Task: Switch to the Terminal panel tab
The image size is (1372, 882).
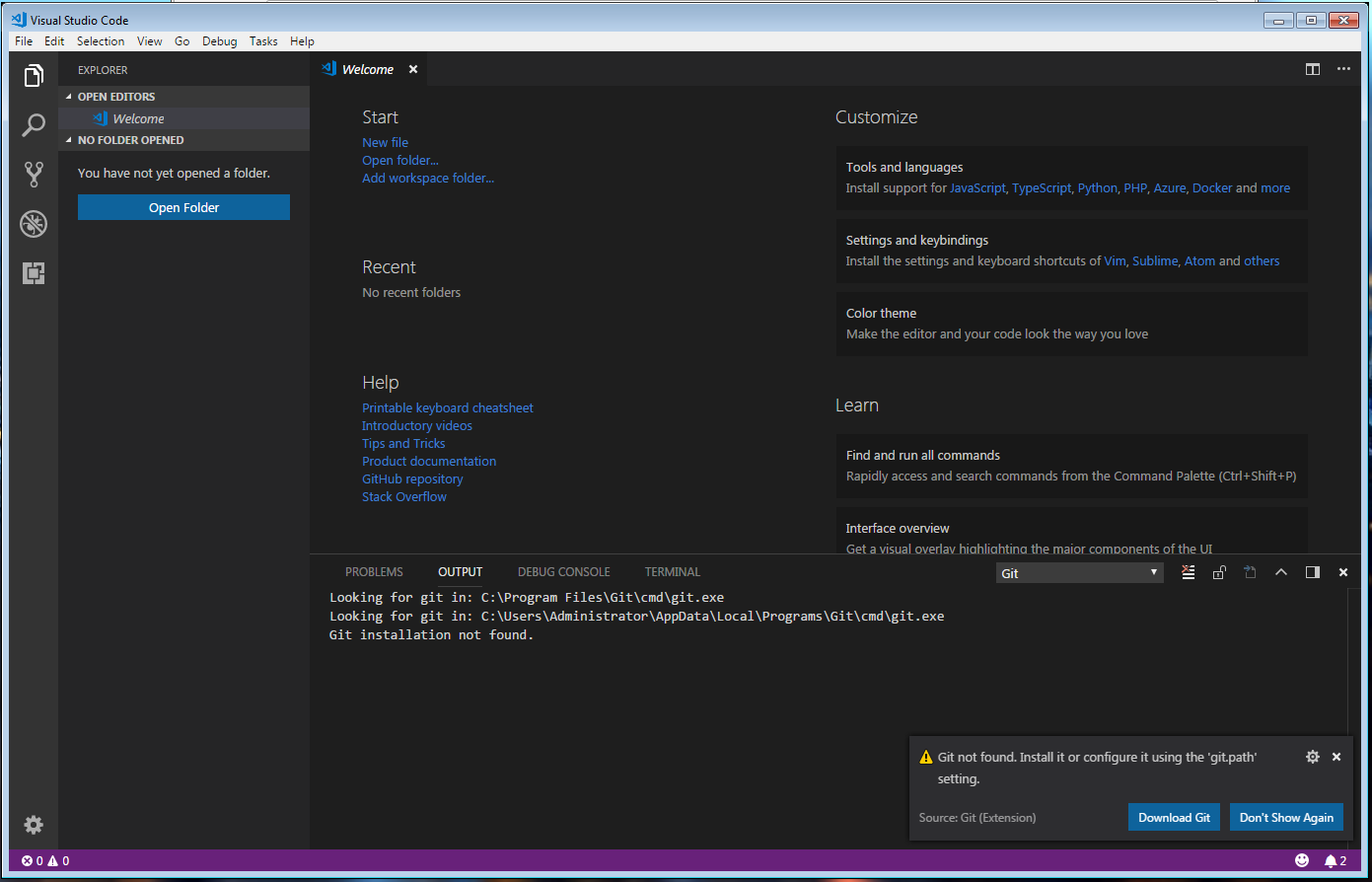Action: [x=673, y=572]
